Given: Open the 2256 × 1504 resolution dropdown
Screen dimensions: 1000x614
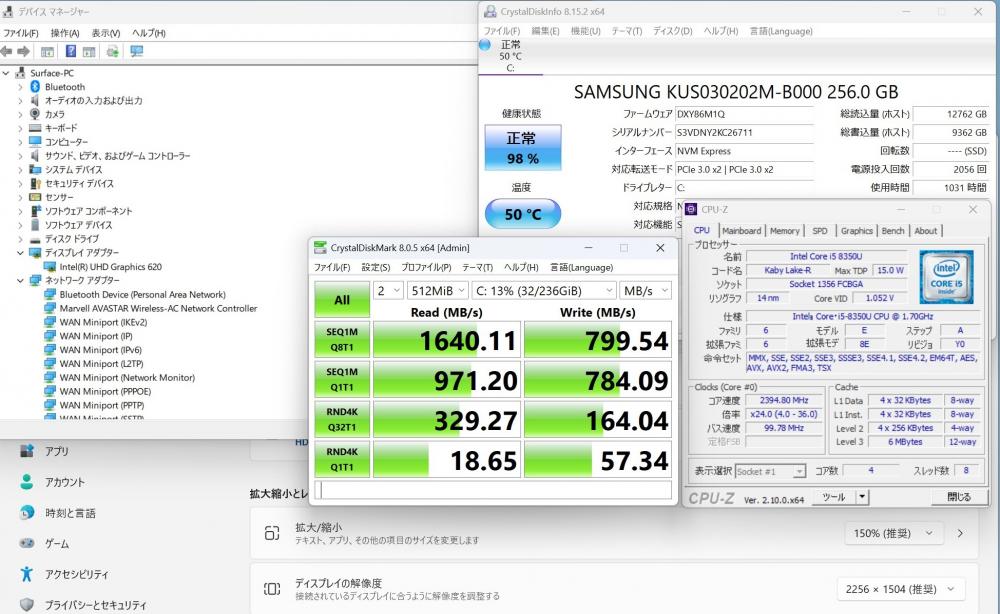Looking at the screenshot, I should click(x=900, y=589).
